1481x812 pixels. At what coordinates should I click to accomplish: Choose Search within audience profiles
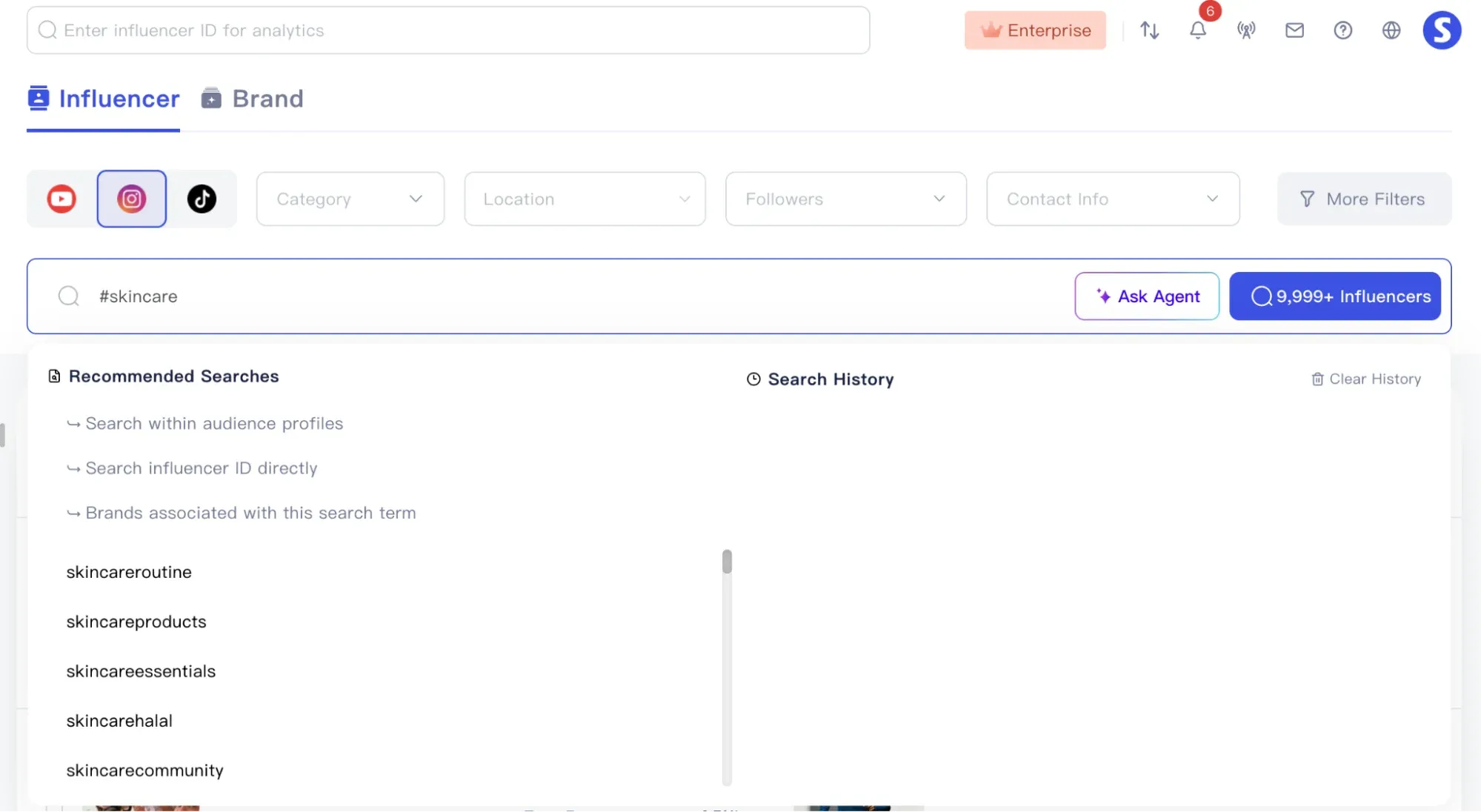[205, 424]
